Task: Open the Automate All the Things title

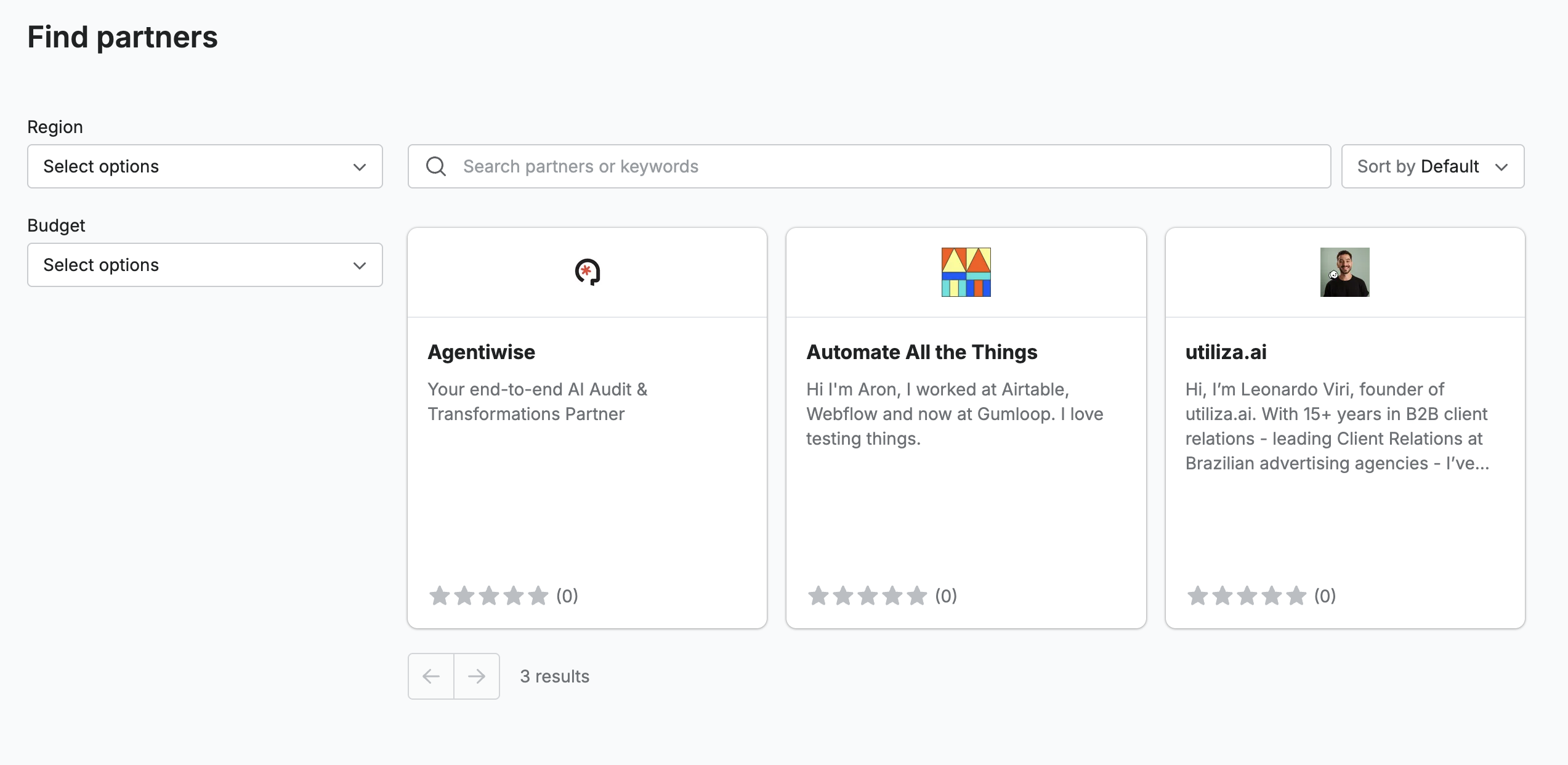Action: coord(922,352)
